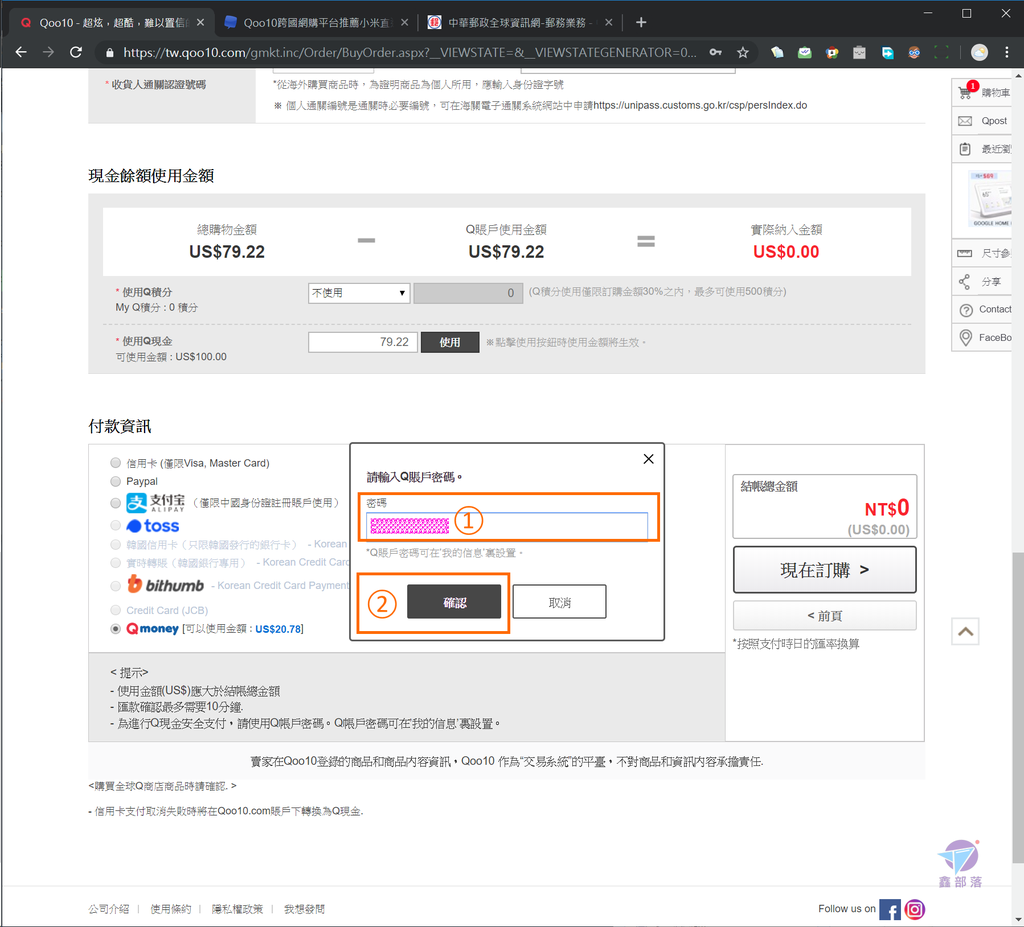Place the order with 現在訂購

click(824, 570)
